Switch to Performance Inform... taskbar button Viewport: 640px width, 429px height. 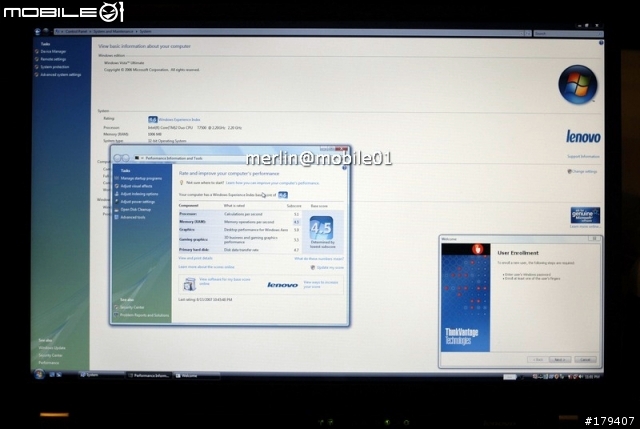tap(149, 376)
